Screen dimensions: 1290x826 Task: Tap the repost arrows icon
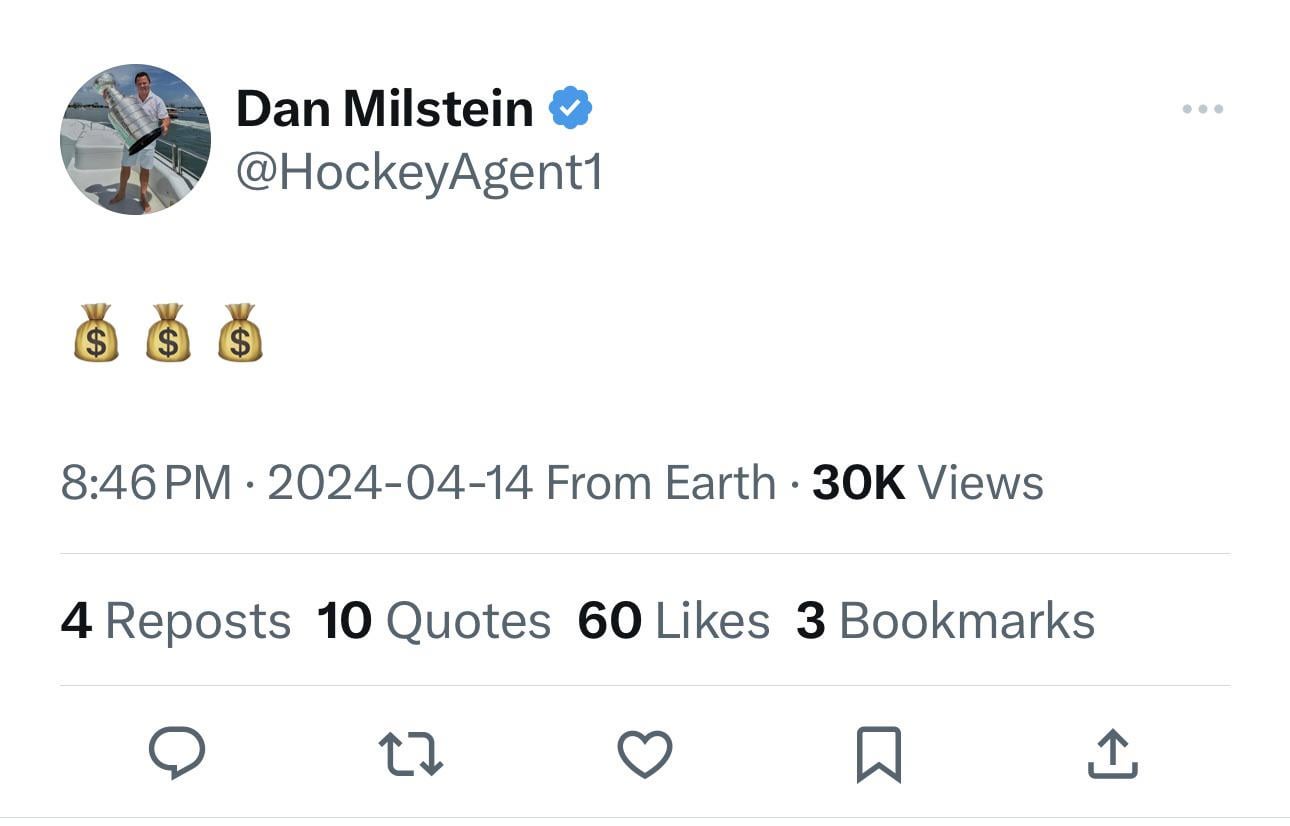point(411,754)
